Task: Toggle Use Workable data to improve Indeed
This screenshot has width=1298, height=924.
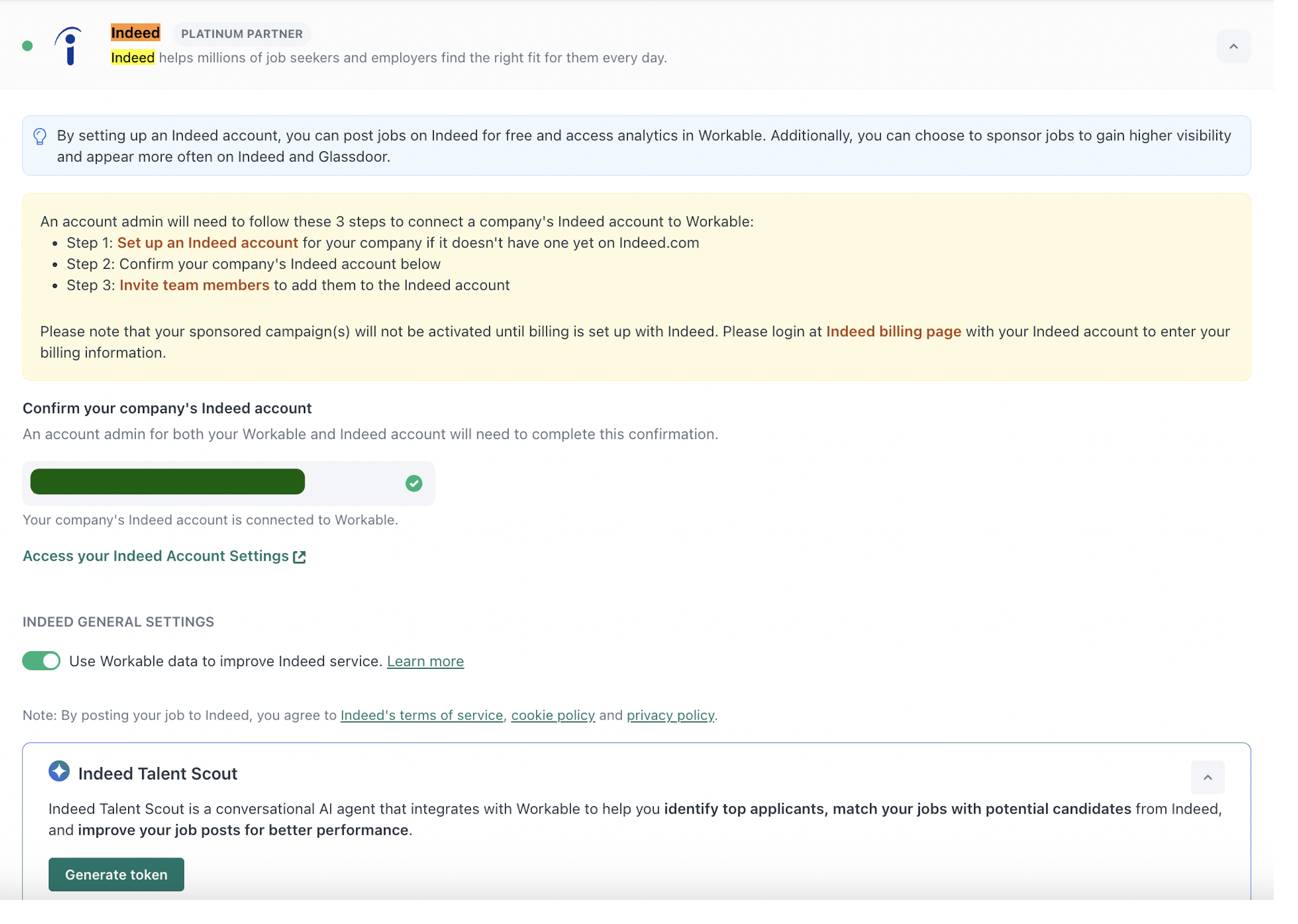Action: tap(41, 661)
